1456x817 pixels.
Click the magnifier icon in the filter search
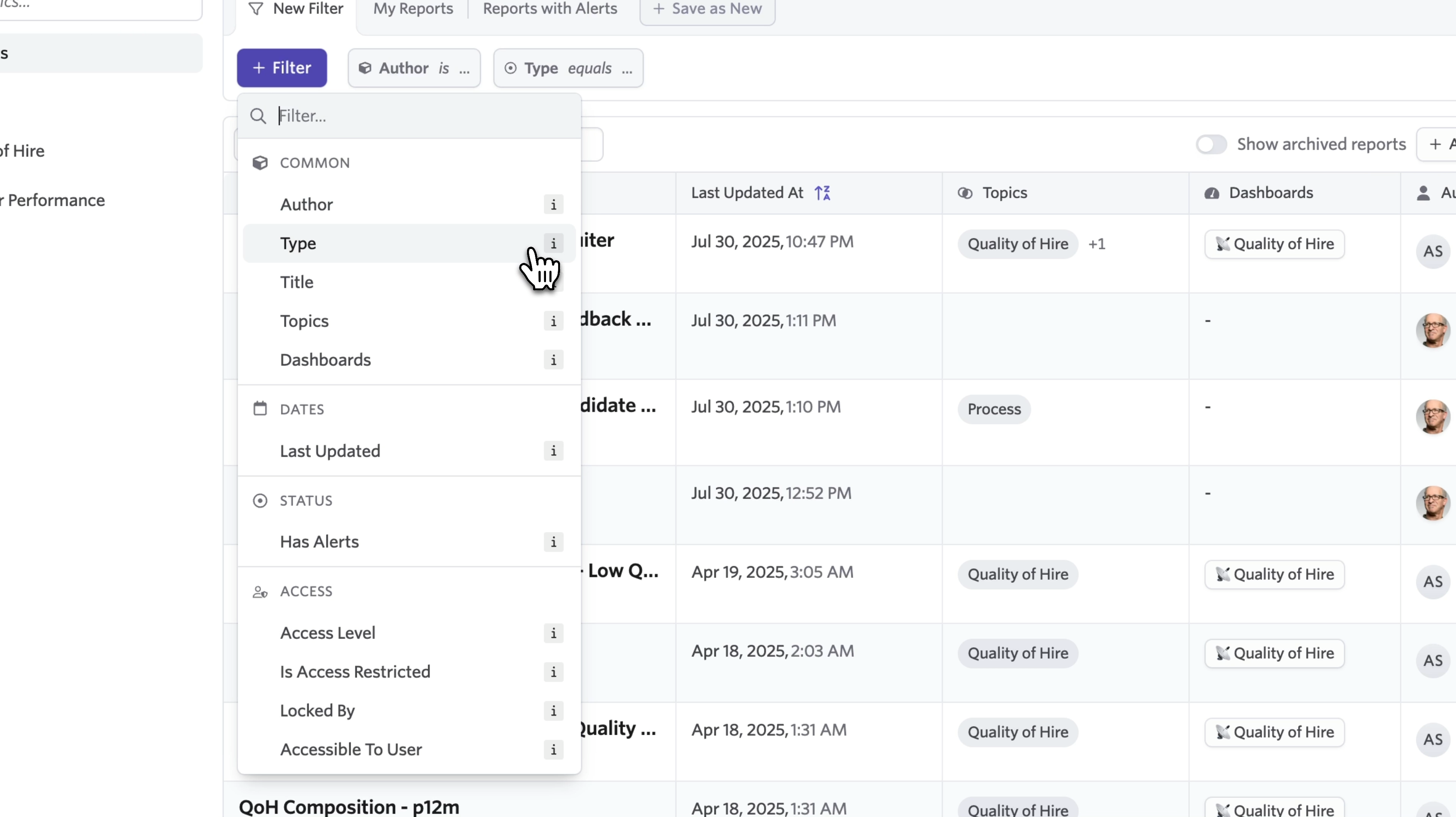pos(258,116)
